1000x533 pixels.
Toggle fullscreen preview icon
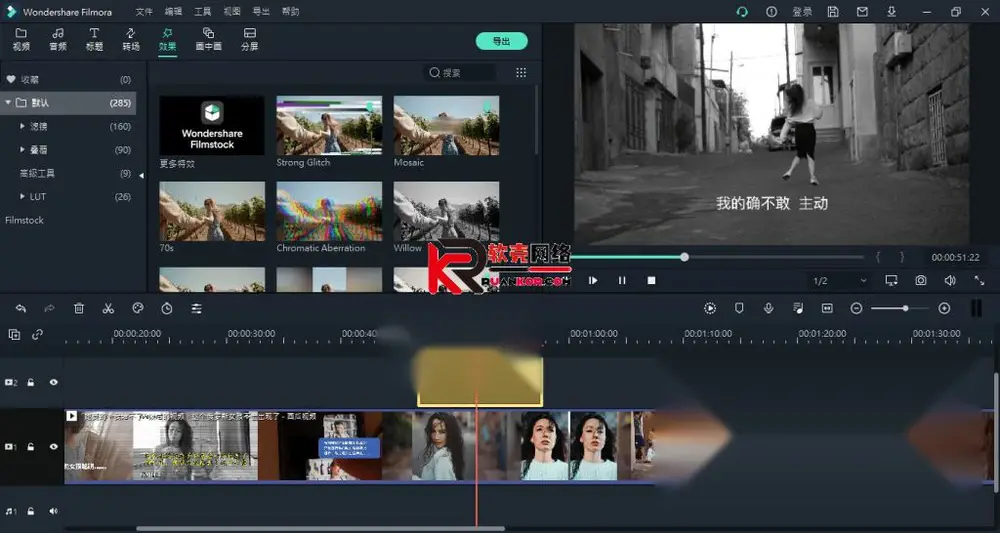pyautogui.click(x=980, y=281)
